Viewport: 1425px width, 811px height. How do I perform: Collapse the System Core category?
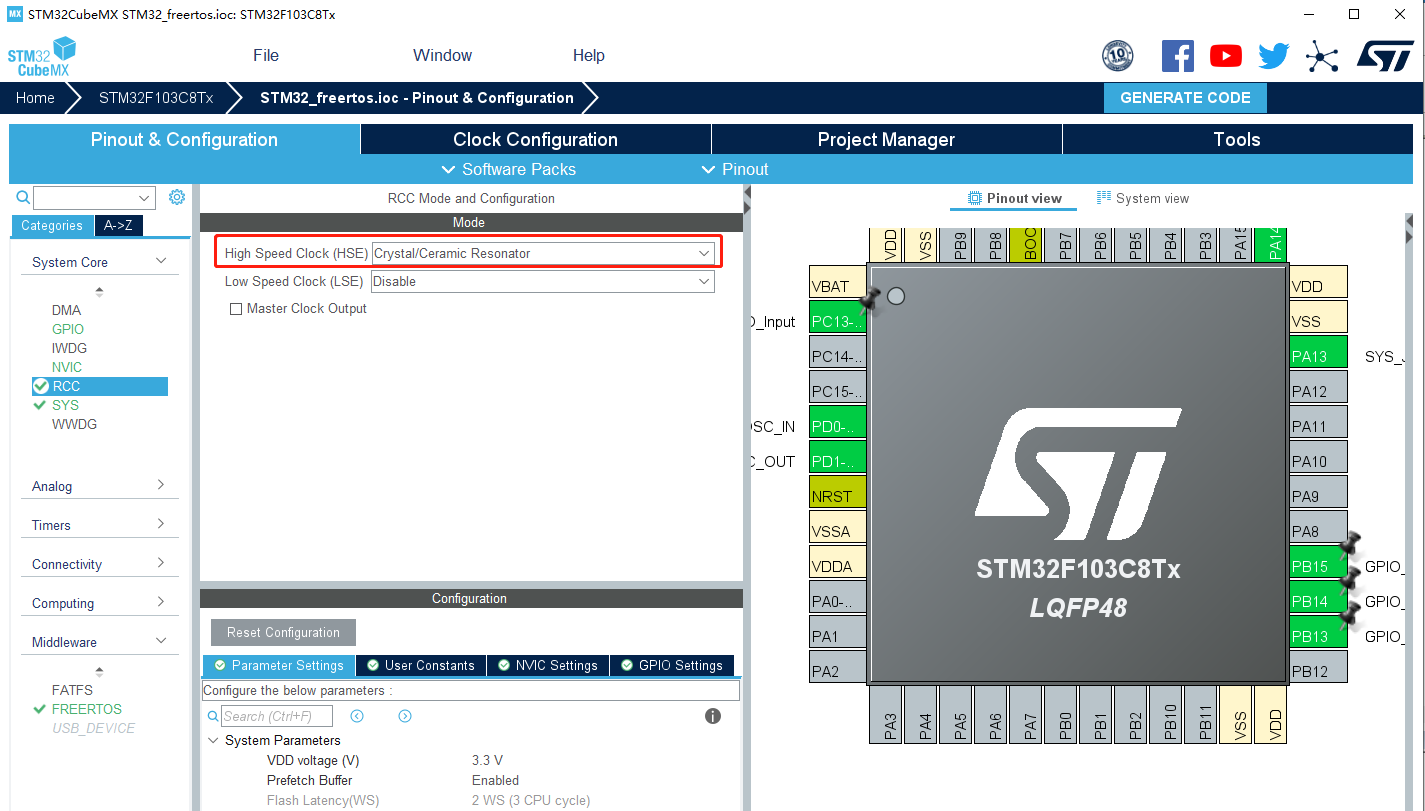161,261
